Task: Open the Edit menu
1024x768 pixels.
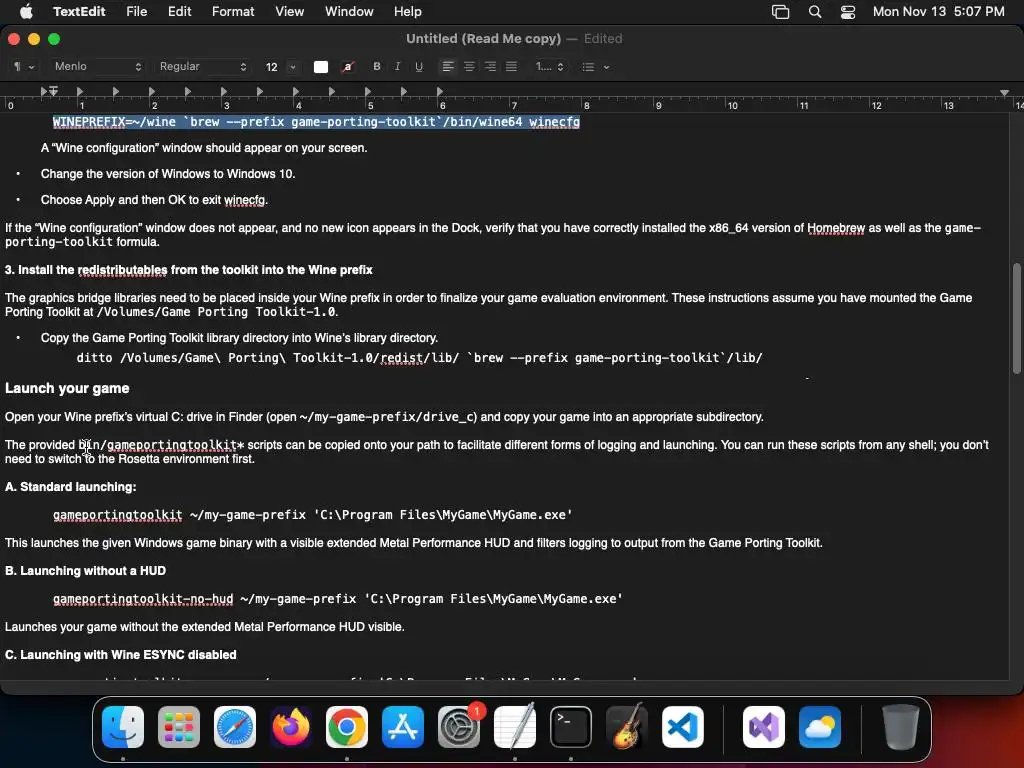Action: [180, 11]
